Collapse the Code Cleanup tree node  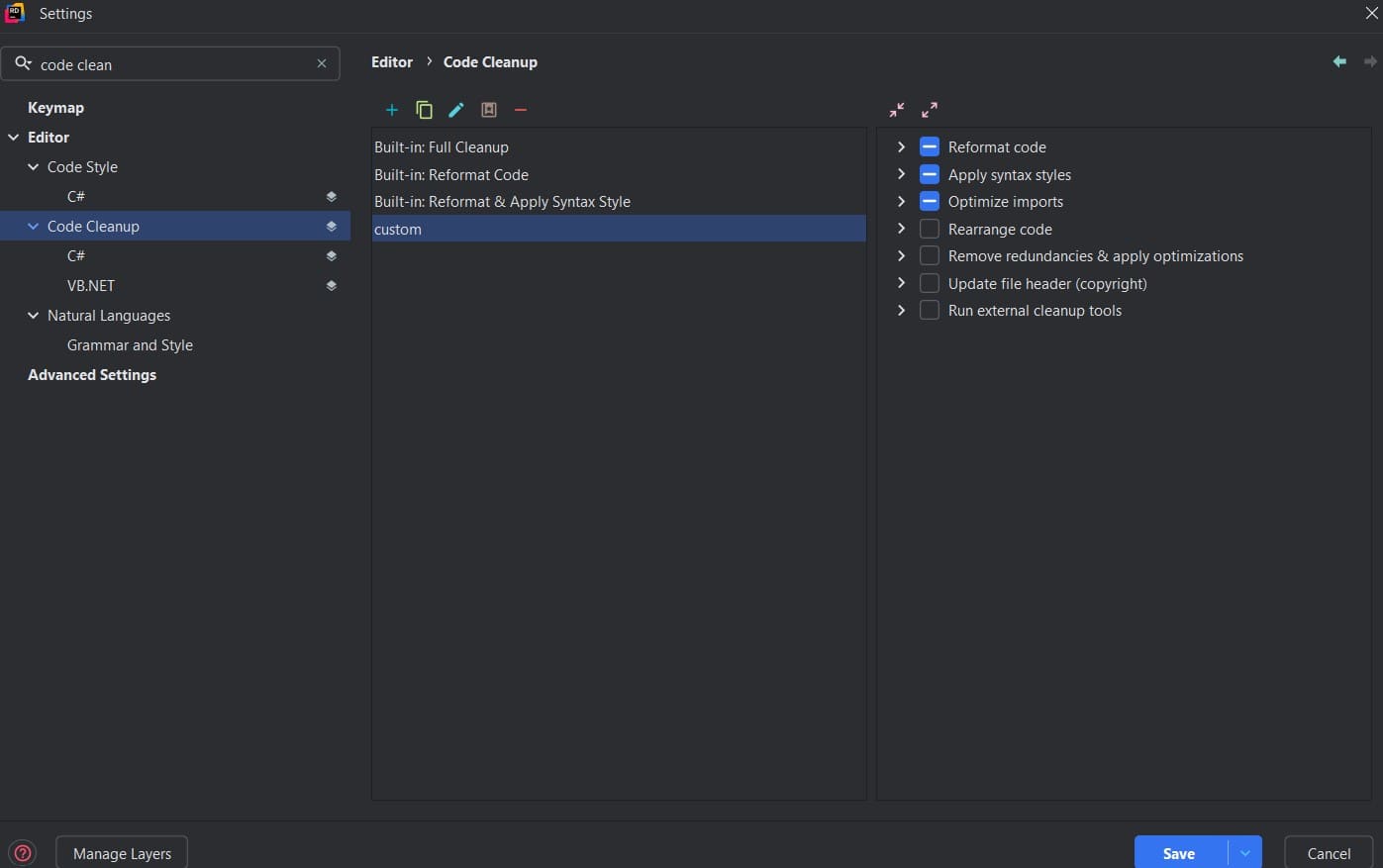34,227
